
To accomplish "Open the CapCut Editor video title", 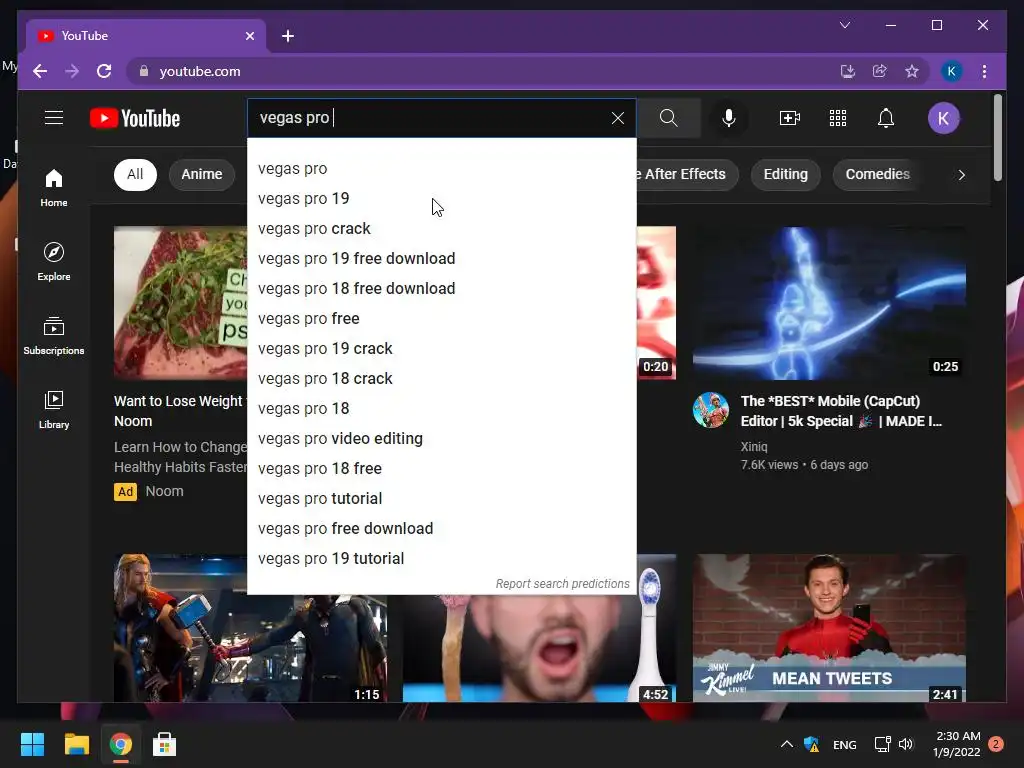I will (x=841, y=411).
